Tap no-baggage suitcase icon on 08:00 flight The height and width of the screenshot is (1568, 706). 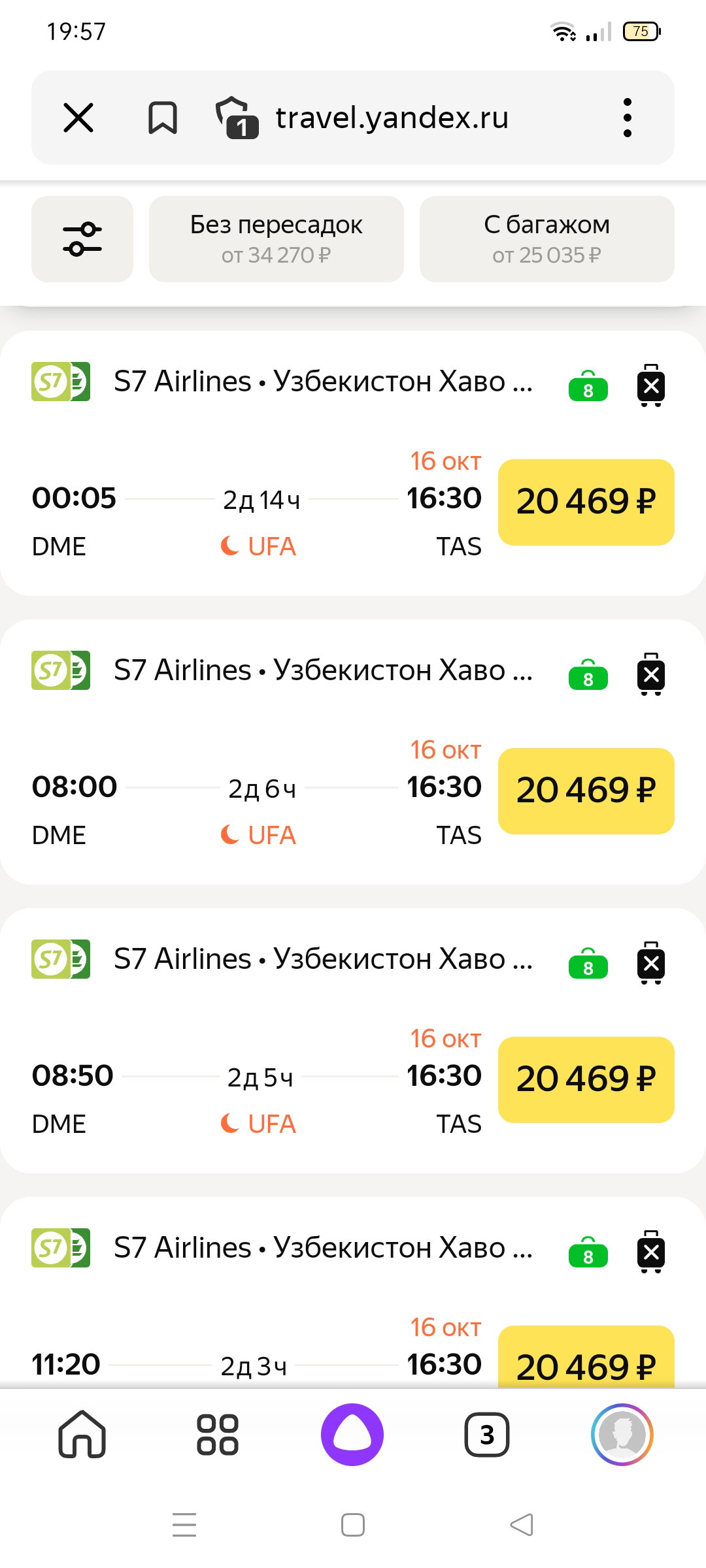point(651,674)
